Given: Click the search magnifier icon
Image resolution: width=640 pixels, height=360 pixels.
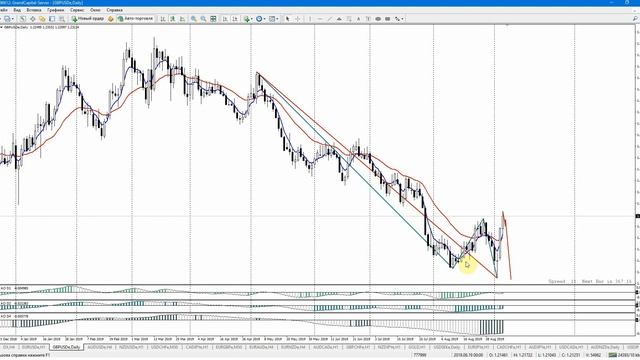Looking at the screenshot, I should pyautogui.click(x=636, y=19).
